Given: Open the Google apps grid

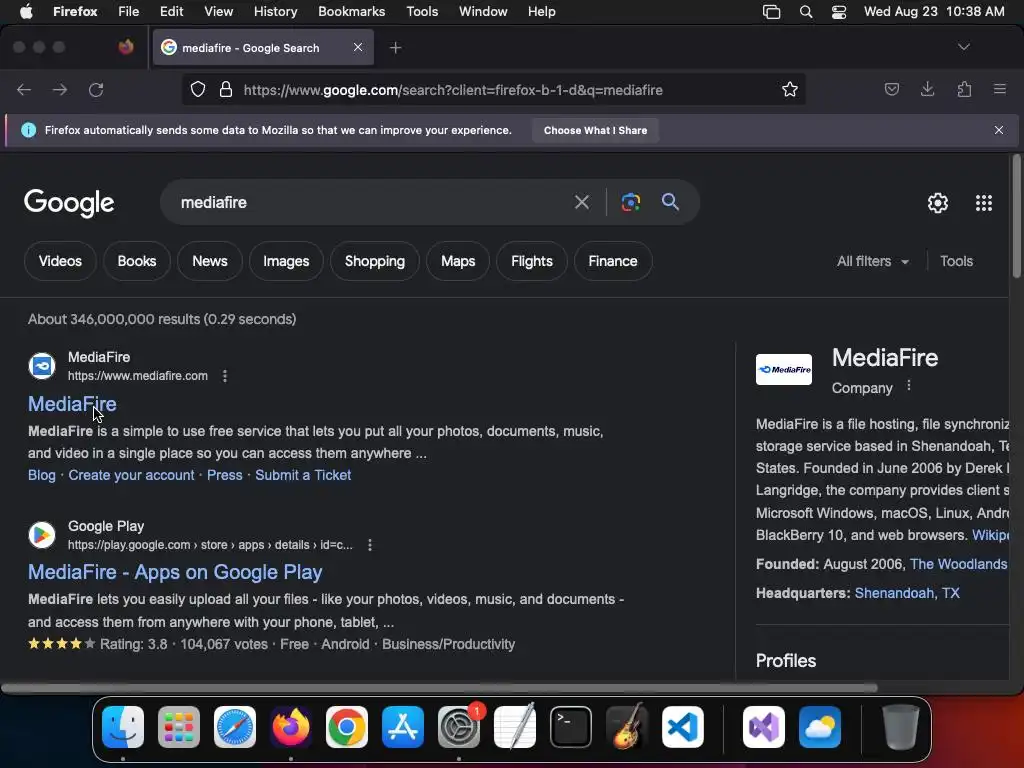Looking at the screenshot, I should click(984, 203).
